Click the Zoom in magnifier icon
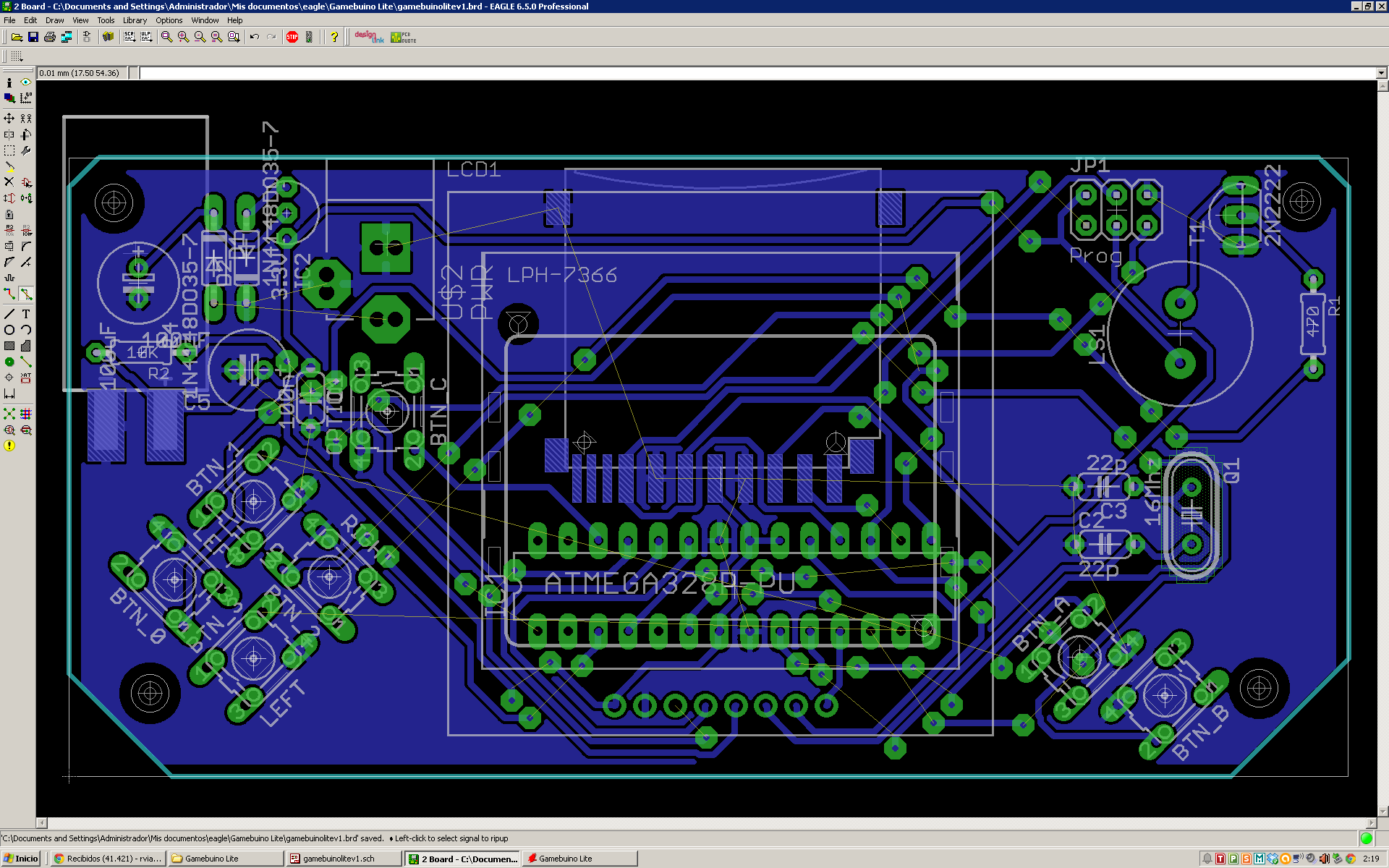This screenshot has width=1389, height=868. (x=183, y=37)
